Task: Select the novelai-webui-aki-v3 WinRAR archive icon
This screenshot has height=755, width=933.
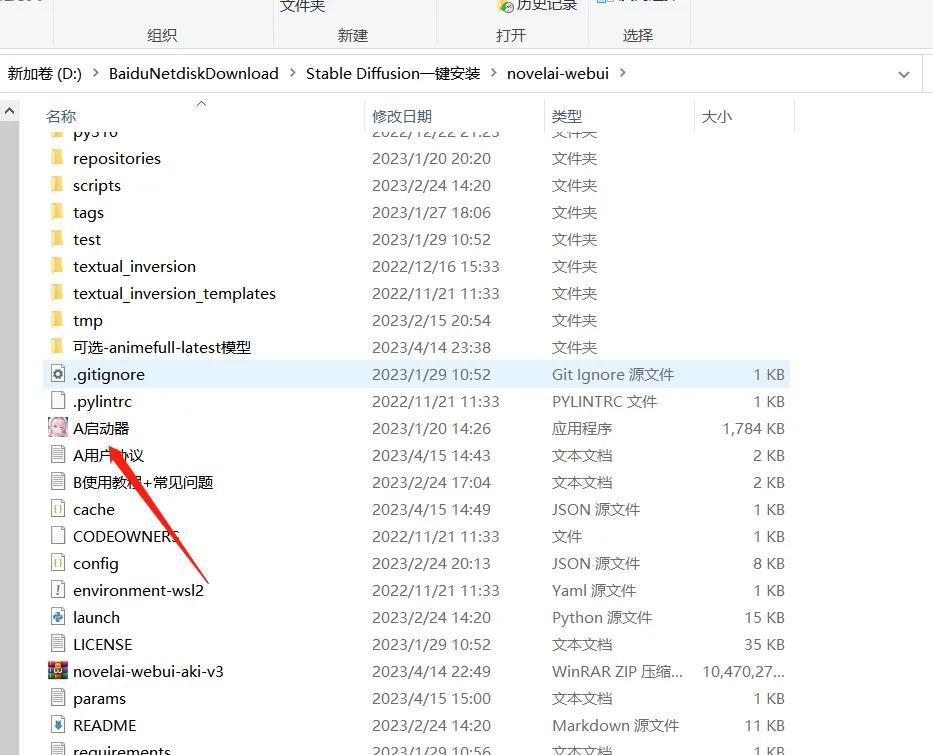Action: click(58, 671)
